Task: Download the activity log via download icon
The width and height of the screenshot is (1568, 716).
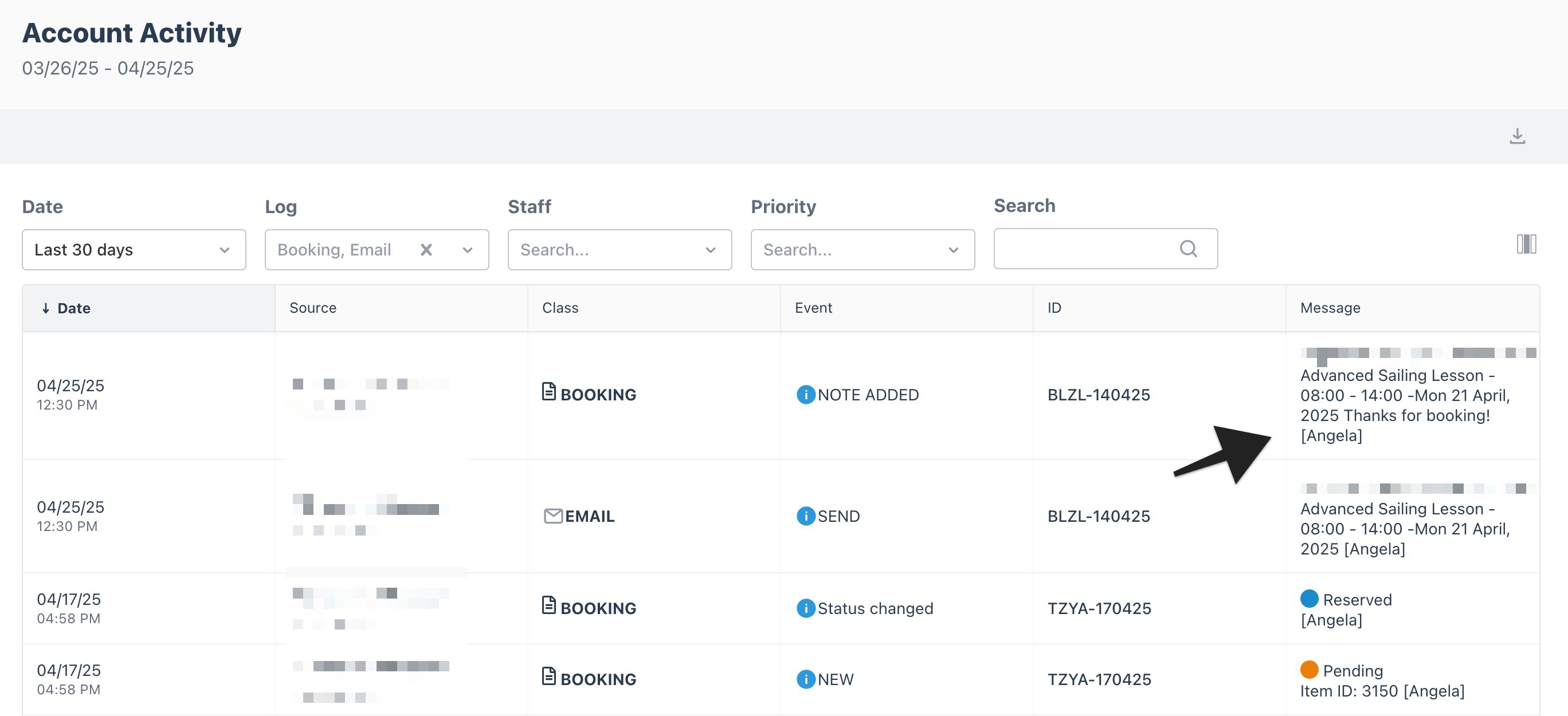Action: coord(1517,136)
